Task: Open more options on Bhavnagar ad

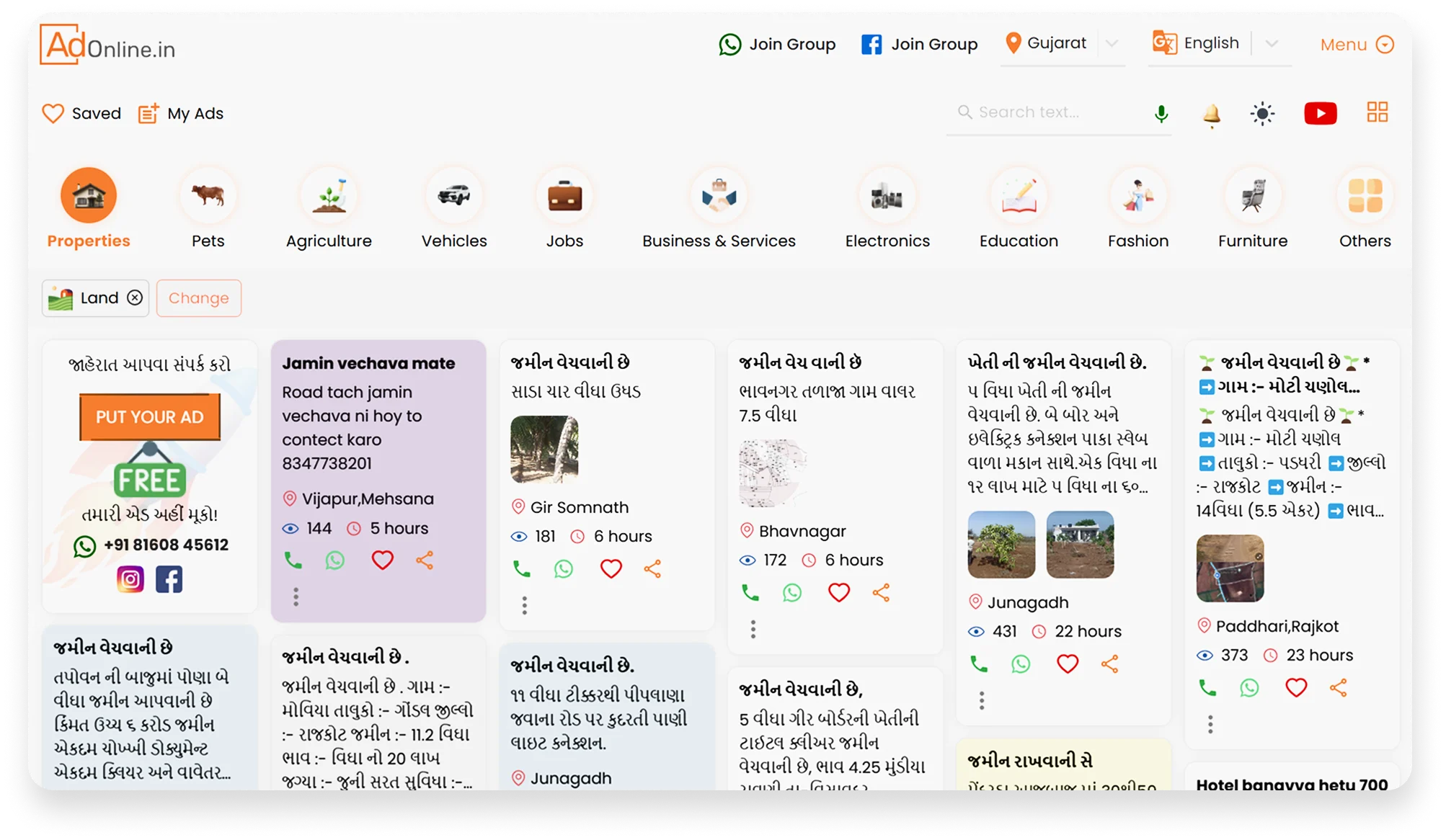Action: (x=753, y=630)
